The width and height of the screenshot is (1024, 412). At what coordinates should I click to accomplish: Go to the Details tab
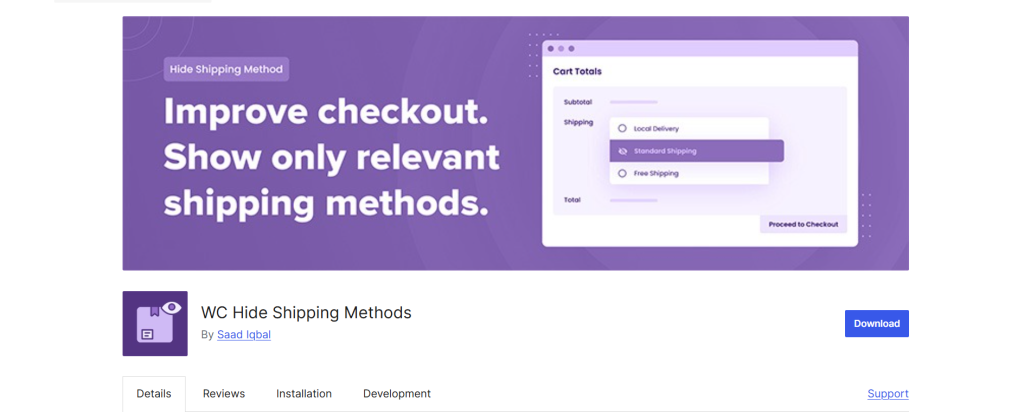154,394
